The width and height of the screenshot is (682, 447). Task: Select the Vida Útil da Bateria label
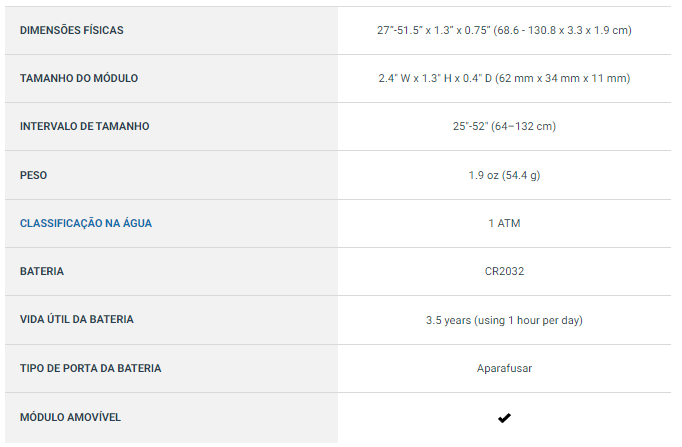coord(77,319)
